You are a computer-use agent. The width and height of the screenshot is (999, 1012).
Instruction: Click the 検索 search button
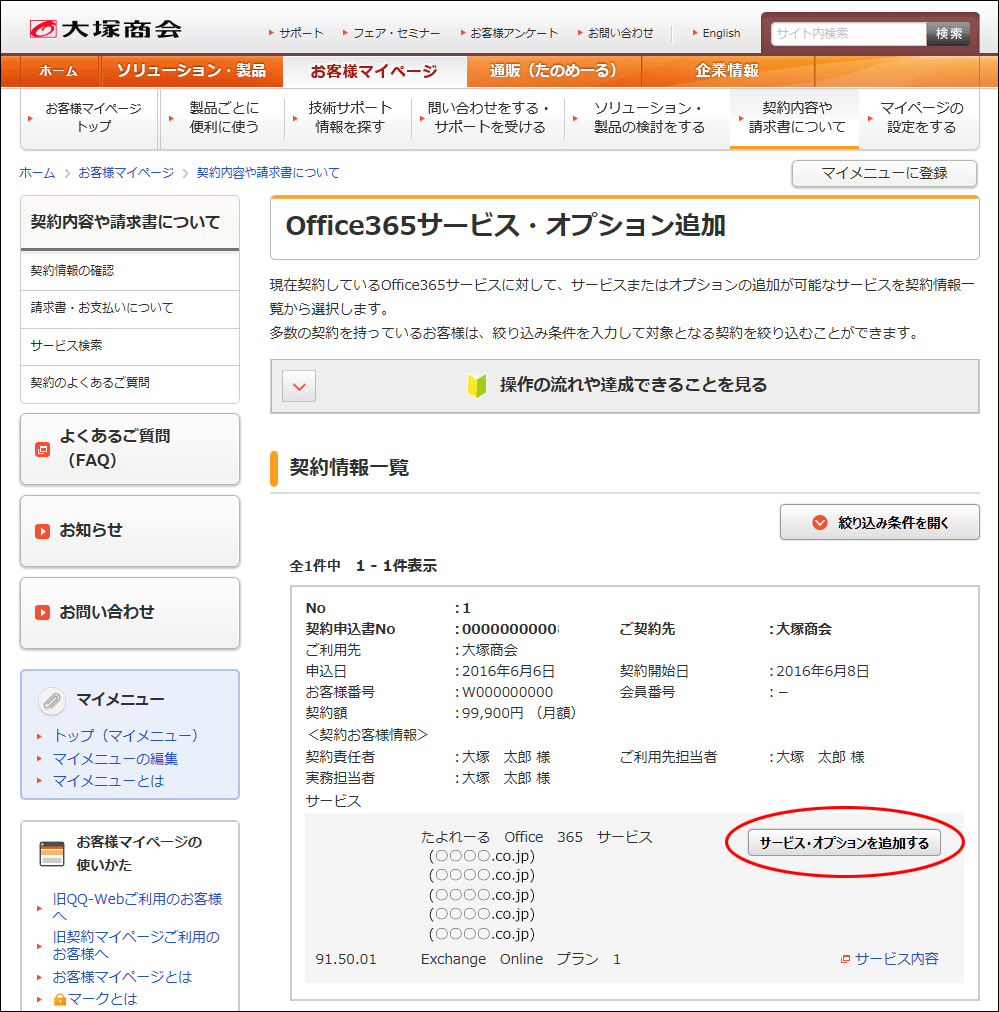point(949,34)
